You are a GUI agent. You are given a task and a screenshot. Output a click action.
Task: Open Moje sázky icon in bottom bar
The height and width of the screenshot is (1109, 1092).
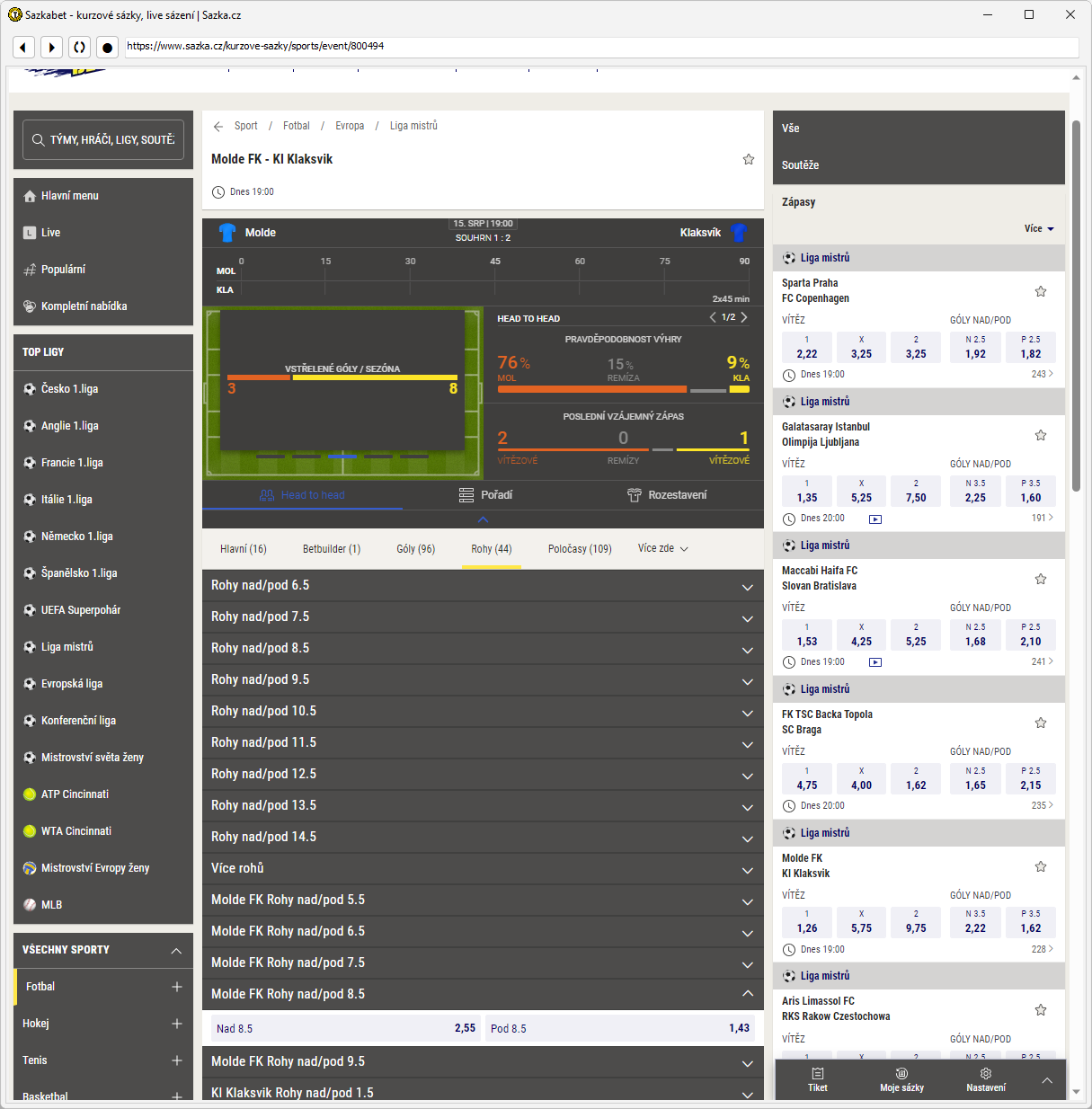(x=901, y=1073)
